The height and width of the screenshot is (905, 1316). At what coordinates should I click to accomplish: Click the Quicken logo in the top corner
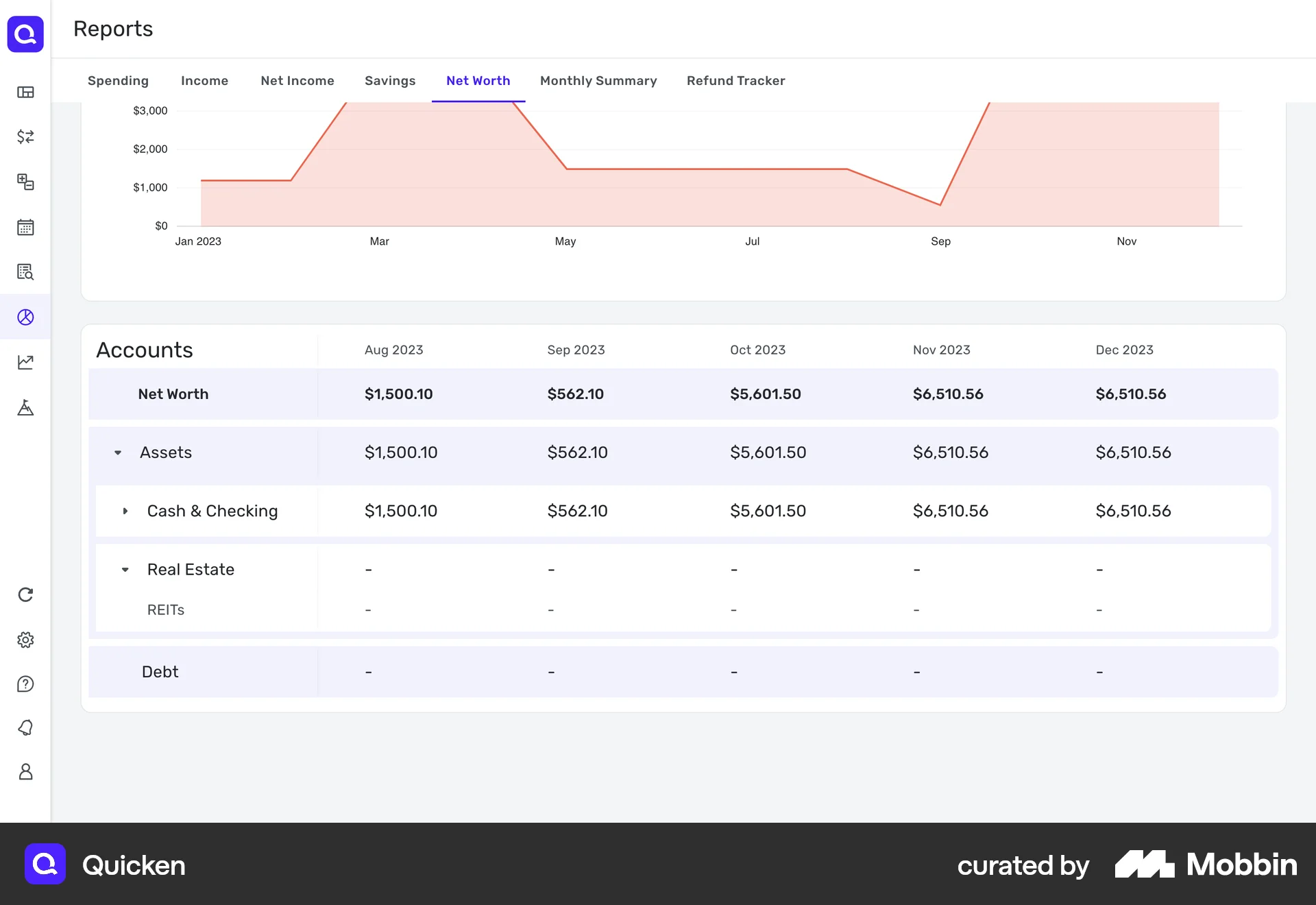coord(25,34)
